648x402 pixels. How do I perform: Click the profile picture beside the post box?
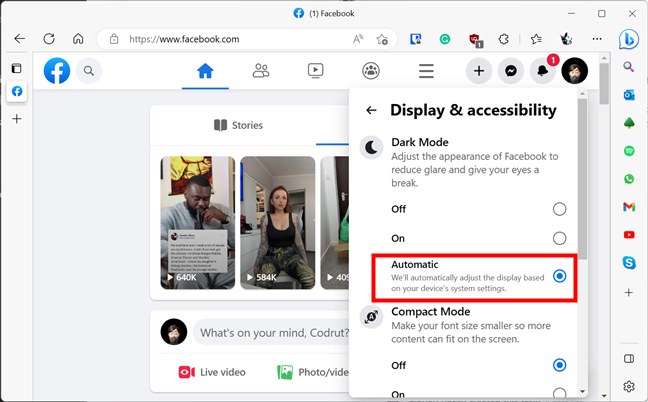pos(174,332)
